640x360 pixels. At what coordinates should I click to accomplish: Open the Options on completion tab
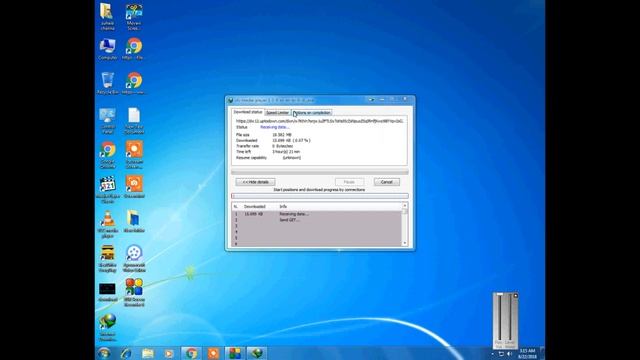[312, 113]
